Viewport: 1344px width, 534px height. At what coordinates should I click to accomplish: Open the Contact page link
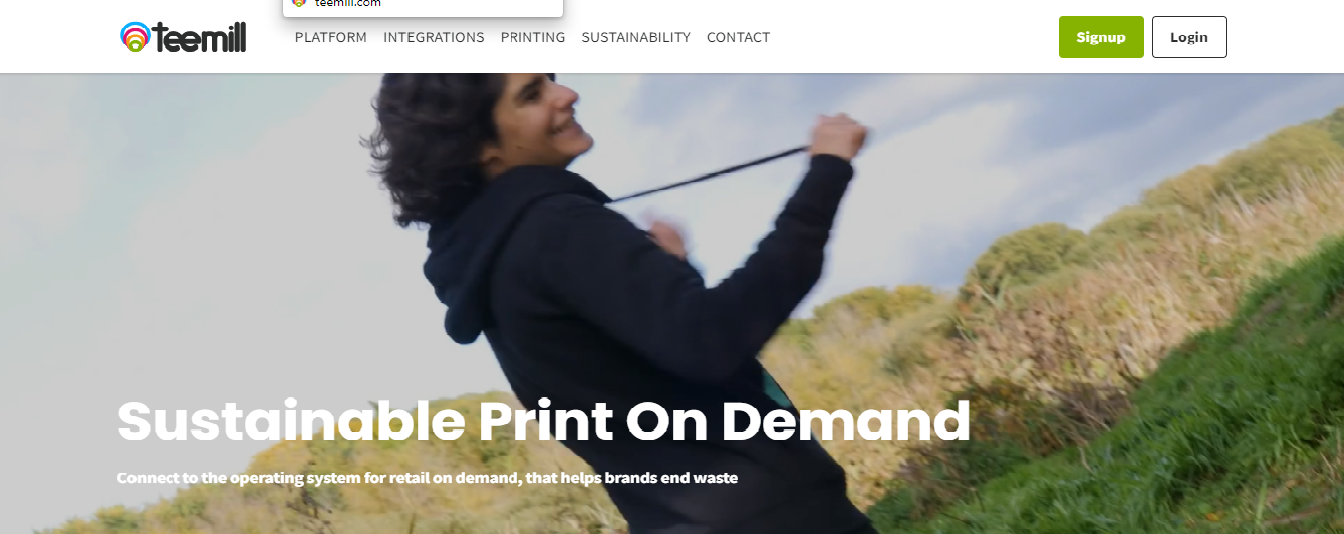(738, 37)
